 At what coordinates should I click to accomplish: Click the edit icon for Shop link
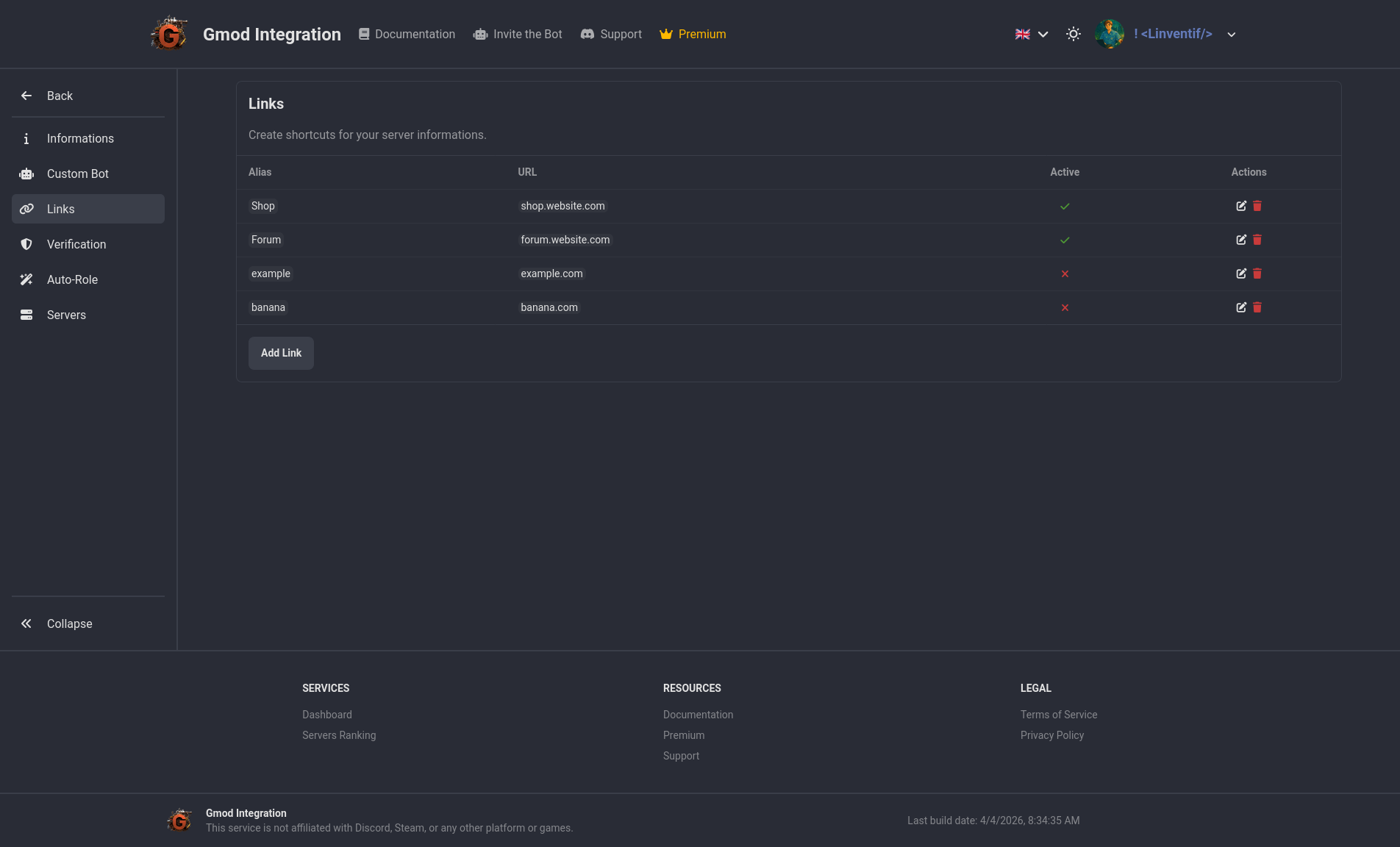click(1240, 206)
